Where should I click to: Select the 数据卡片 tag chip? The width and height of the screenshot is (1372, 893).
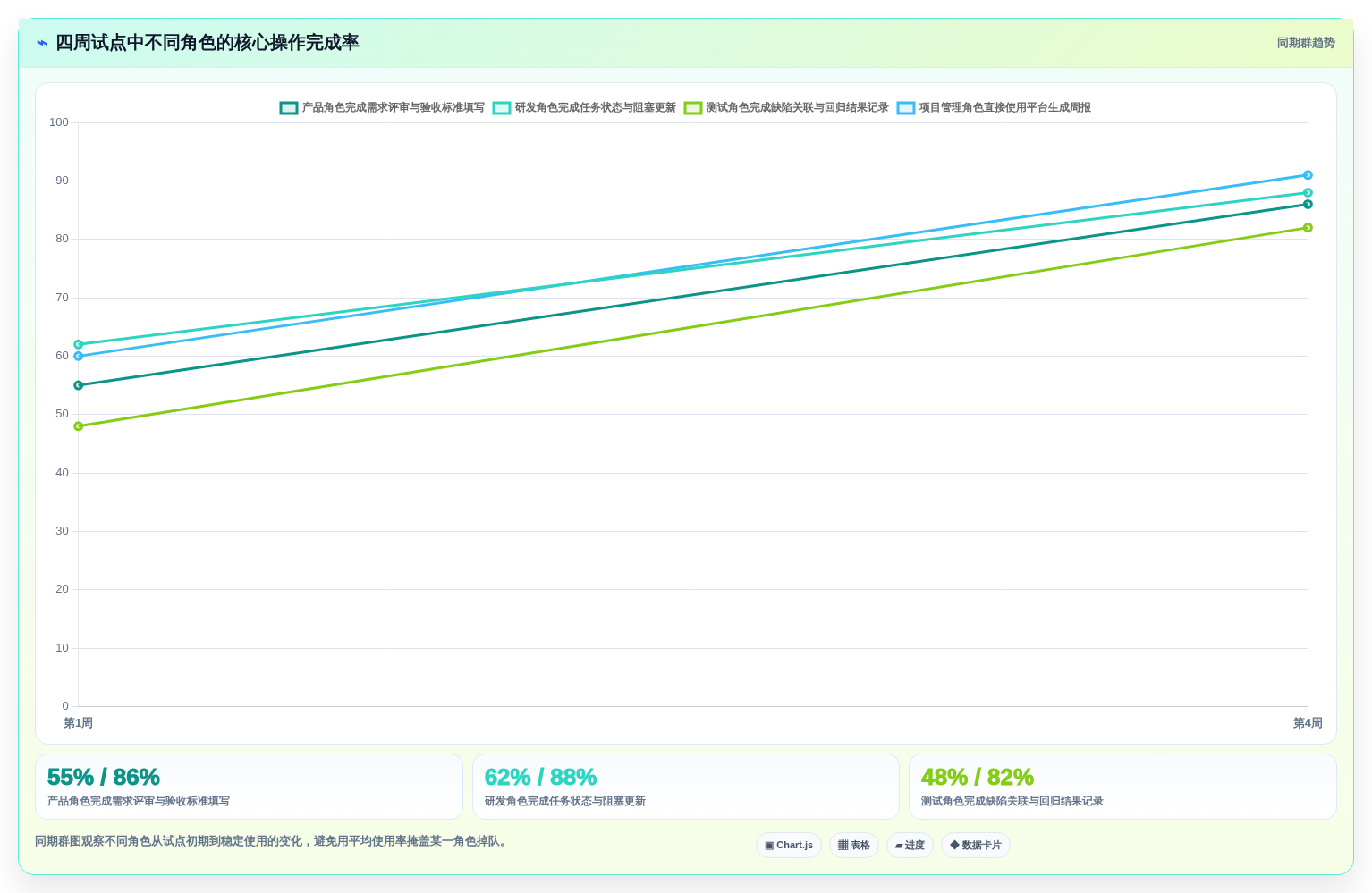click(x=976, y=846)
